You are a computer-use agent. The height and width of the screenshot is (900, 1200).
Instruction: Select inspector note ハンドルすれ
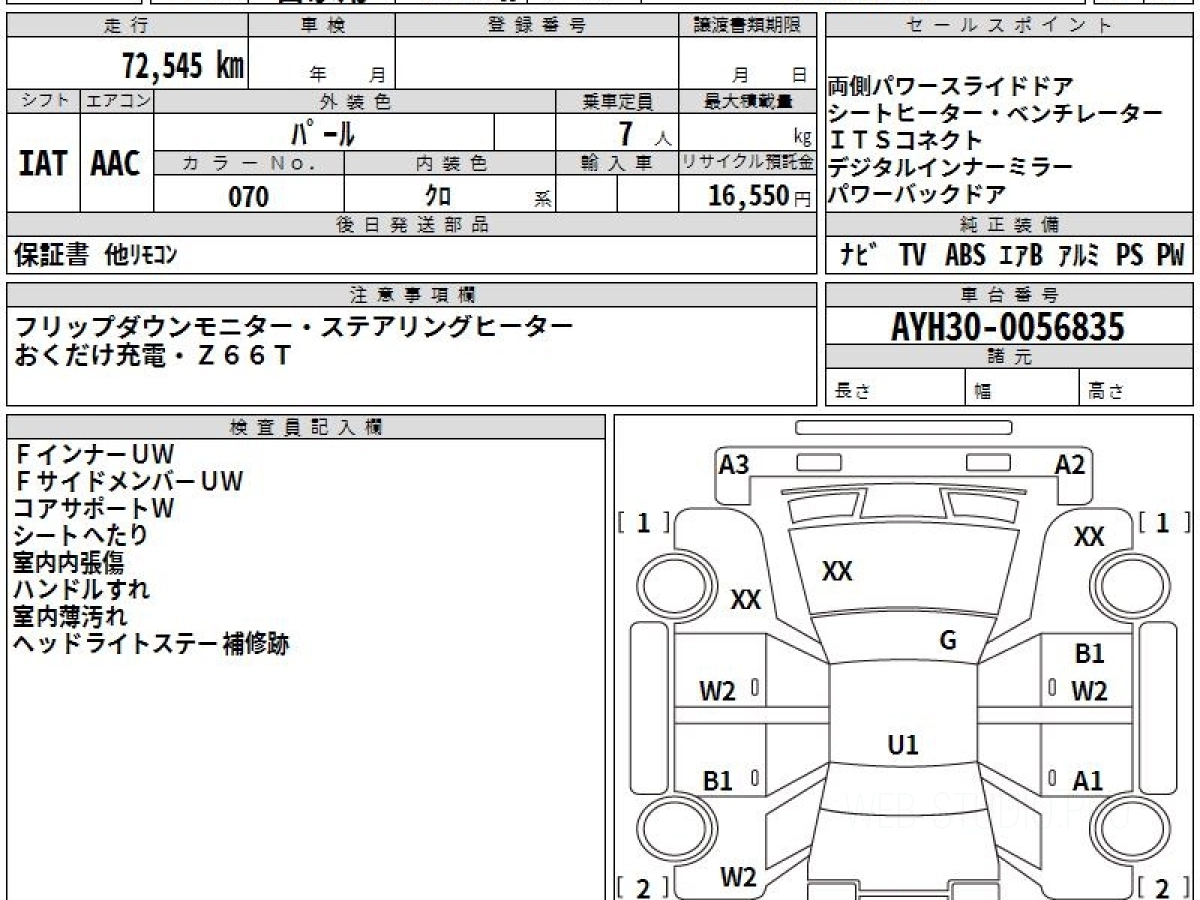[81, 589]
